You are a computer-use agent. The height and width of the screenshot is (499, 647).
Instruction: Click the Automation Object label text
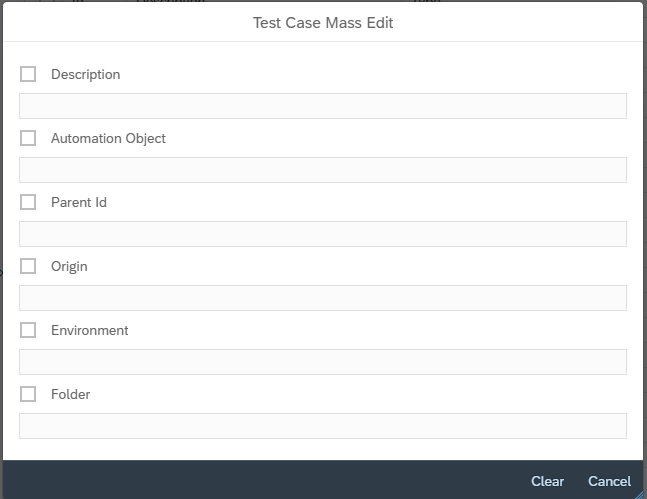108,138
